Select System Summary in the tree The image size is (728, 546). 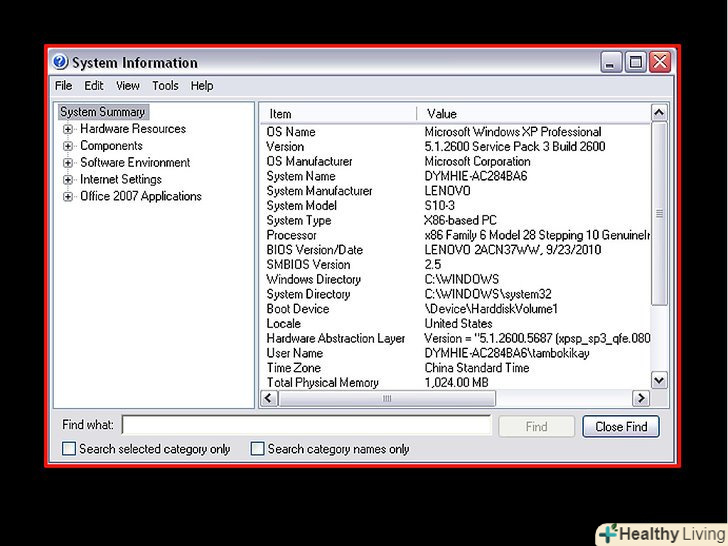coord(102,112)
